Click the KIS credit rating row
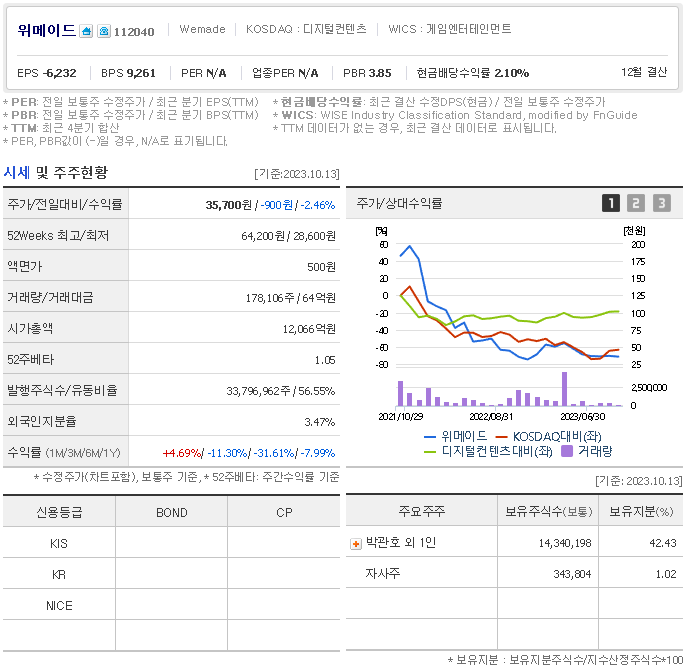691x668 pixels. point(171,544)
